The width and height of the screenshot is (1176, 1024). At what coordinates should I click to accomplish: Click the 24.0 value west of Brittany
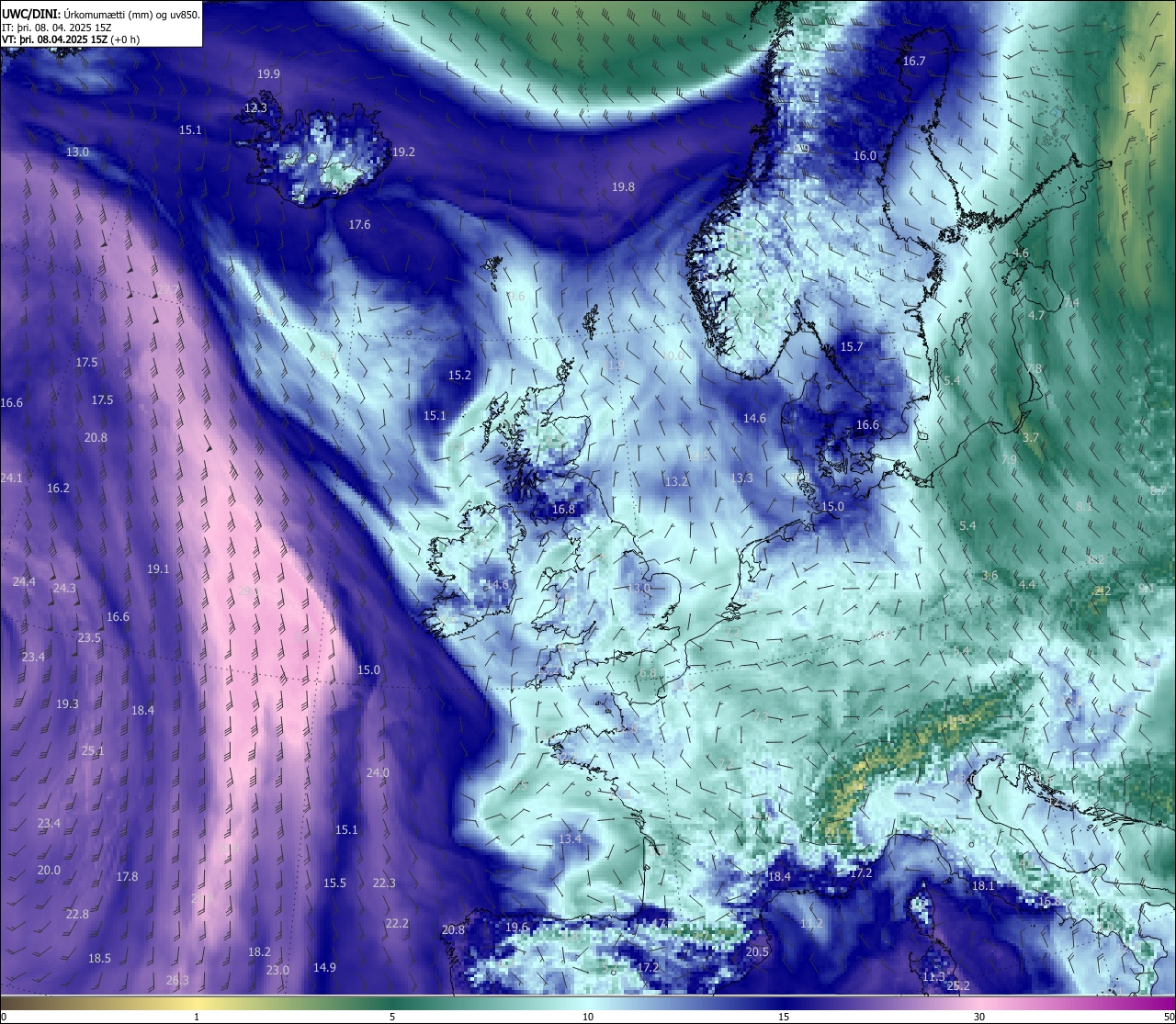pos(378,773)
